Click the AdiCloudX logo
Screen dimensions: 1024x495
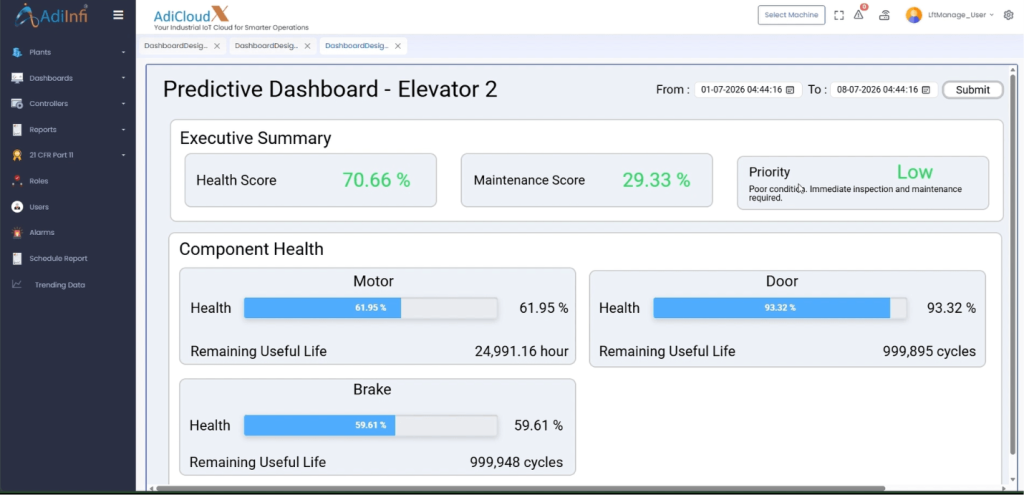[231, 18]
